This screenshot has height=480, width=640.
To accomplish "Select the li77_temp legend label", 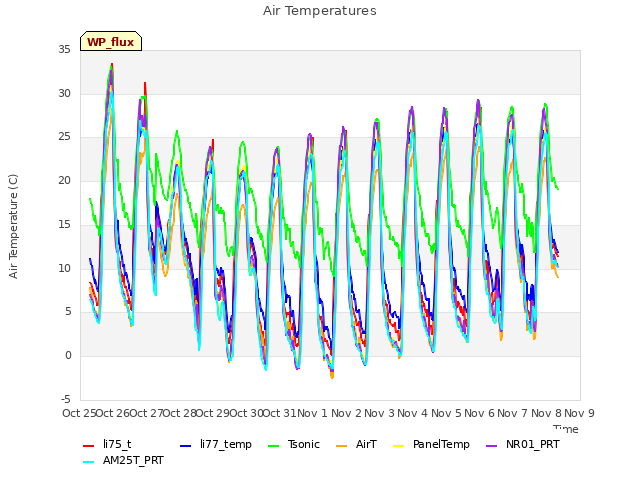I will (226, 444).
